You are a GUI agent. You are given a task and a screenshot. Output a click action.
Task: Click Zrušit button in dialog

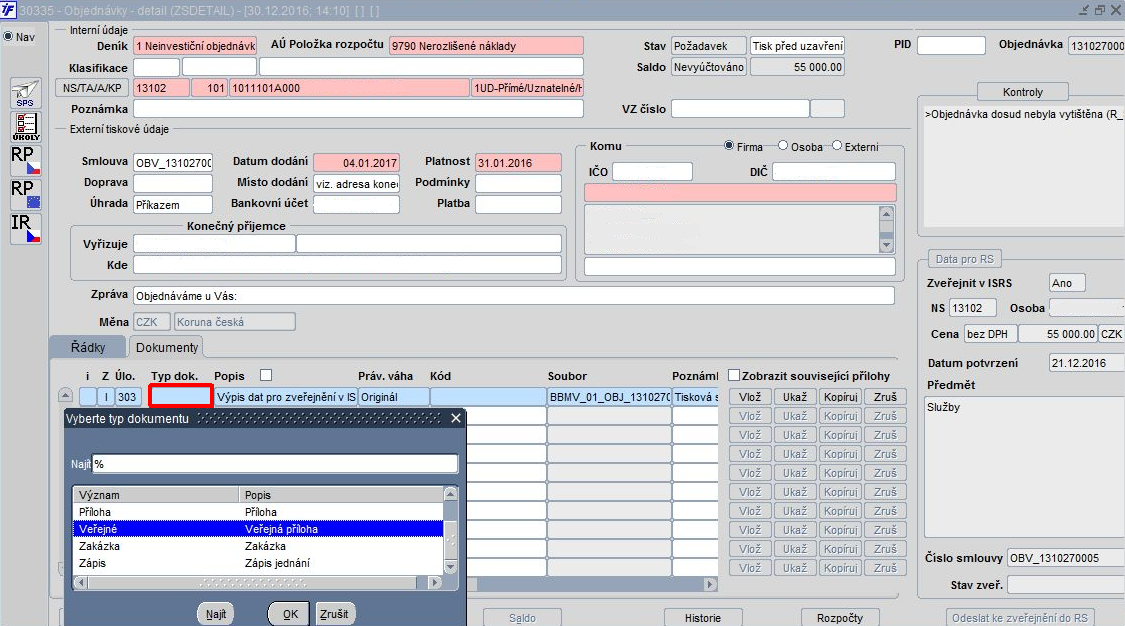[x=334, y=614]
